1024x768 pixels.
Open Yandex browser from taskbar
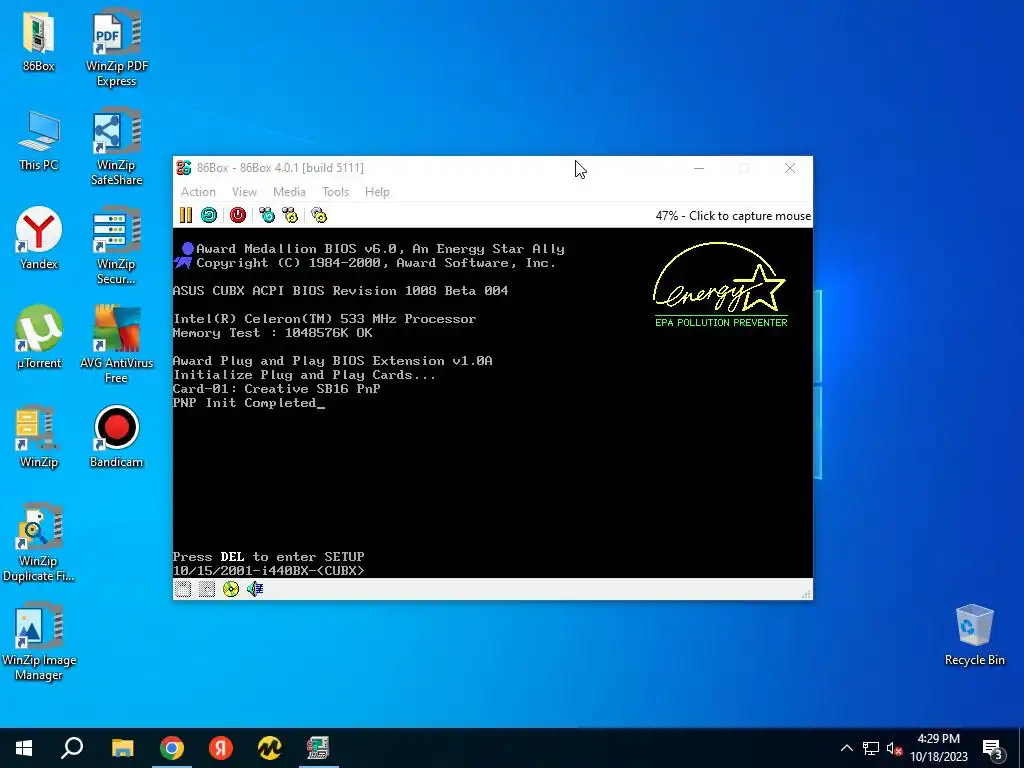(221, 748)
